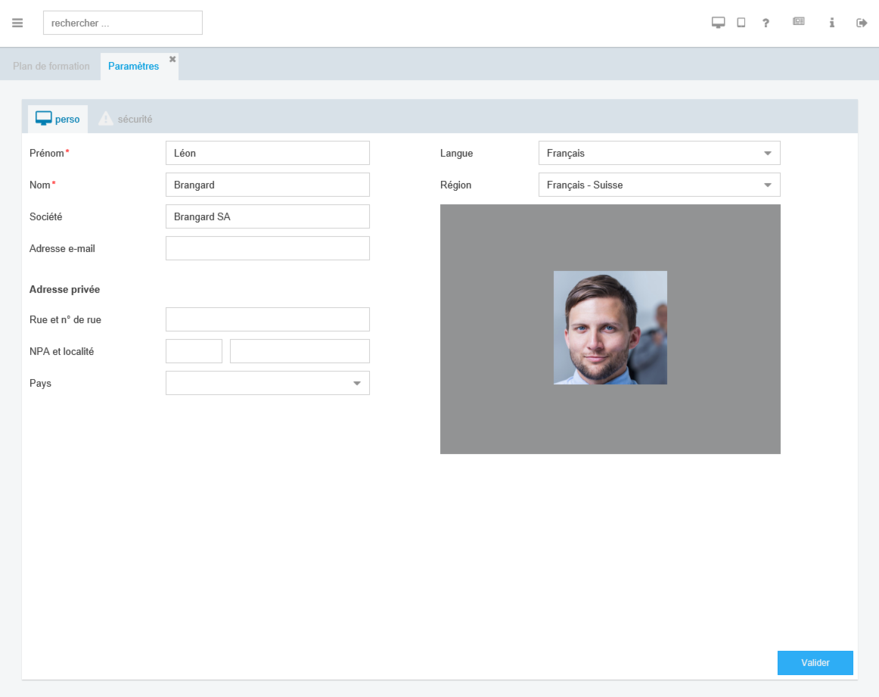Click the profile photo thumbnail
The image size is (879, 697).
pyautogui.click(x=610, y=328)
